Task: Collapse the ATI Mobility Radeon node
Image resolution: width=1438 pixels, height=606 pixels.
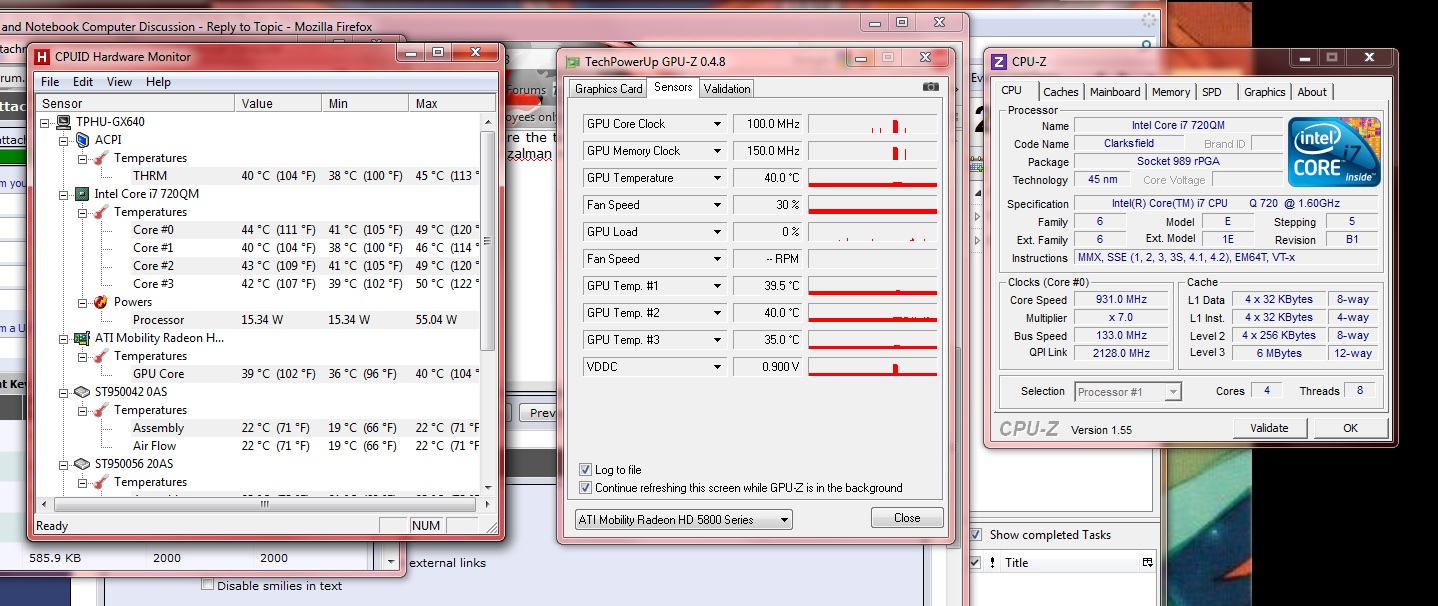Action: [65, 338]
